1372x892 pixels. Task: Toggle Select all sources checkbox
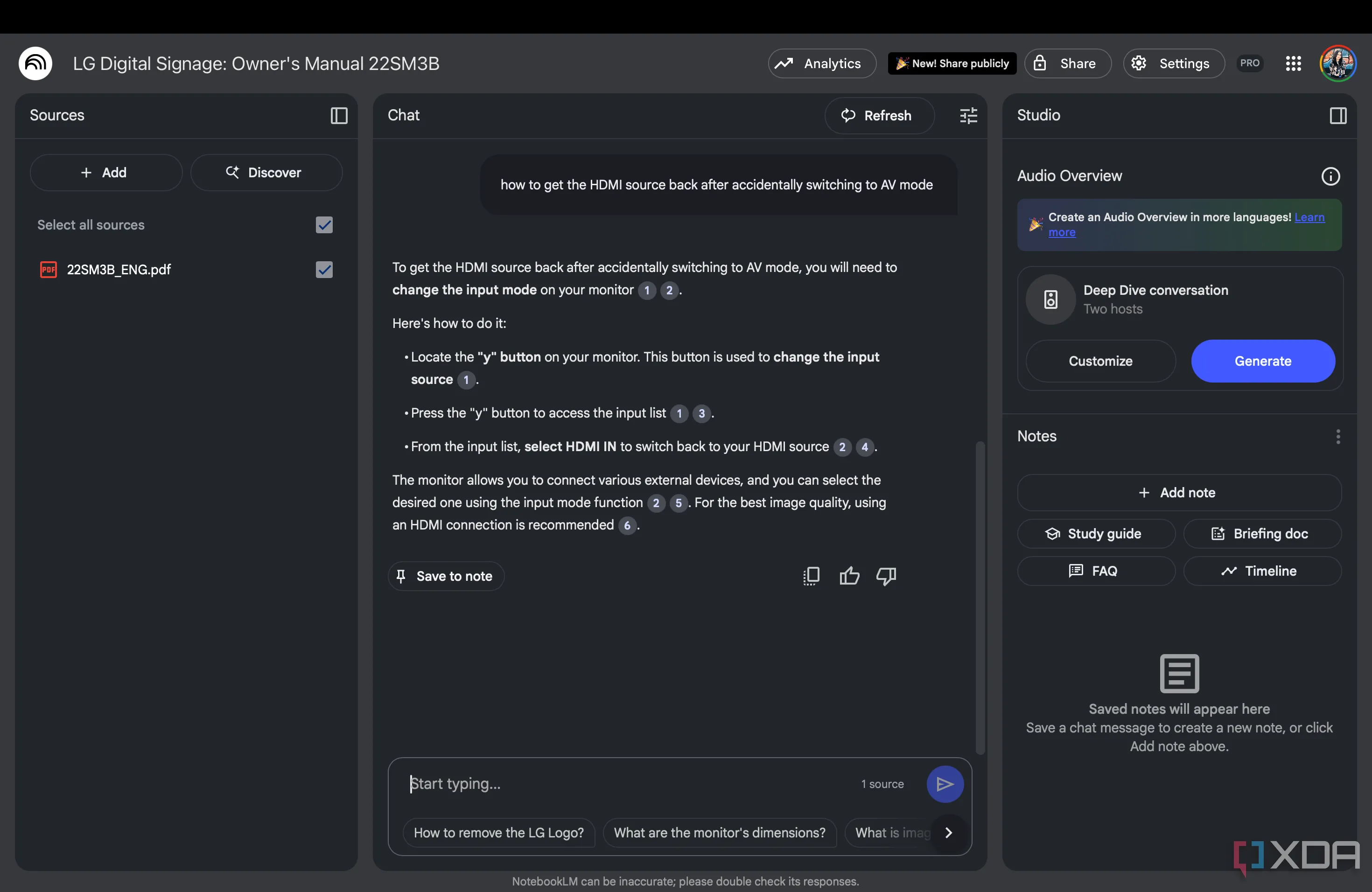click(x=324, y=225)
